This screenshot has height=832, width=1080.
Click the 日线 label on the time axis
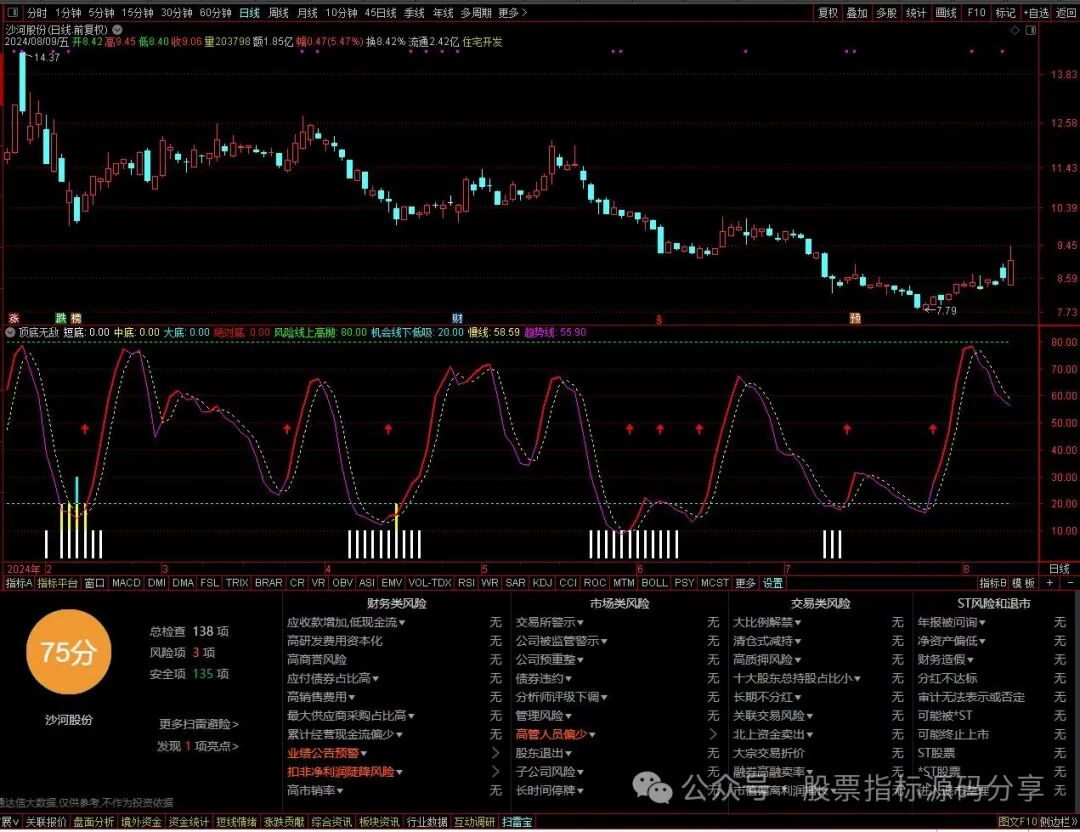click(x=1059, y=569)
